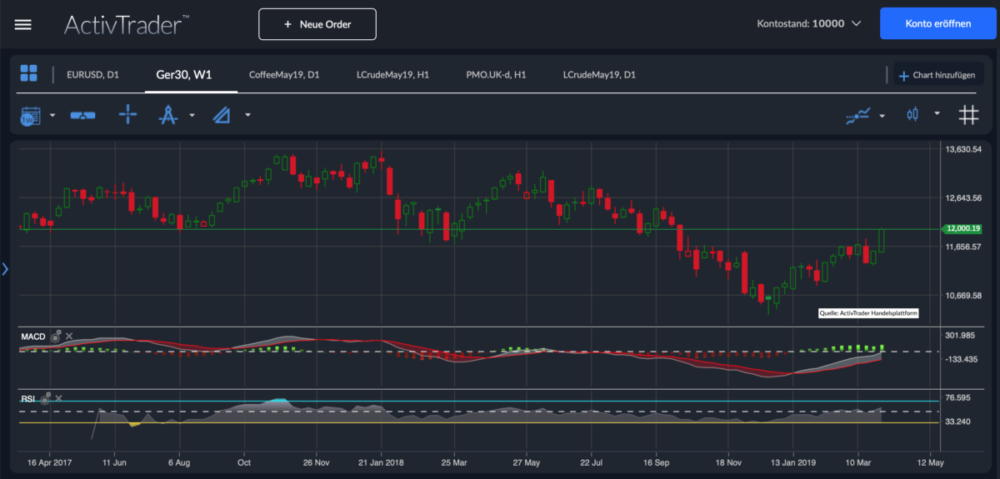1000x479 pixels.
Task: Click the ActivTrader logo
Action: tap(126, 24)
